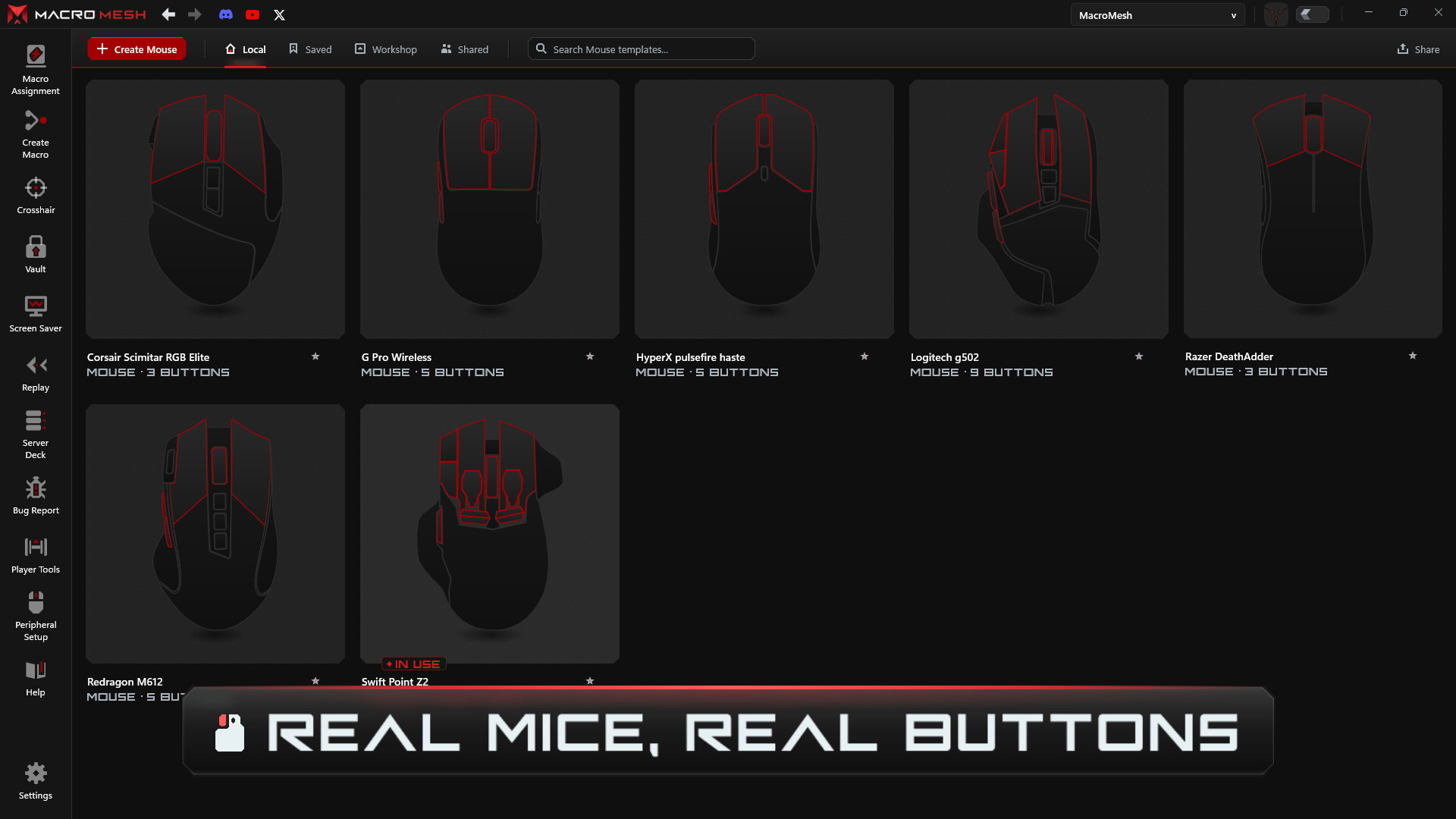Favorite the Razer DeathAdder star
This screenshot has width=1456, height=819.
tap(1413, 356)
